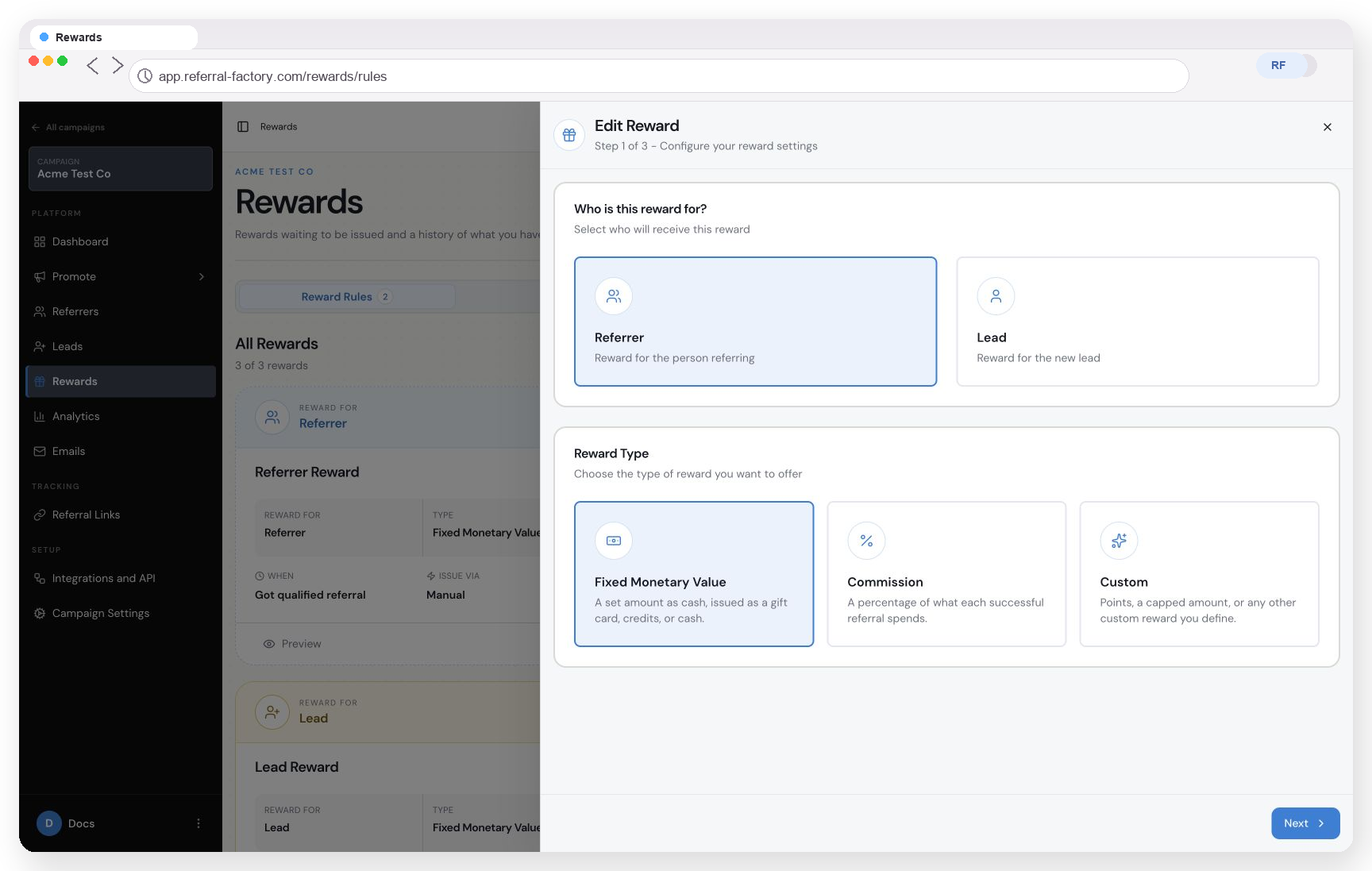Click the megaphone Promote icon

pyautogui.click(x=40, y=276)
